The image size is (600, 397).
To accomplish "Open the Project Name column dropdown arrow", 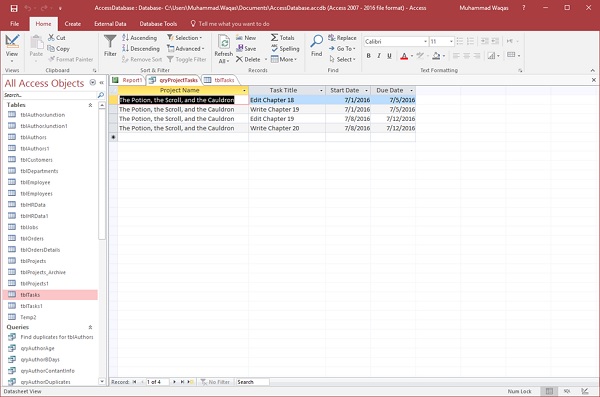I will point(244,90).
